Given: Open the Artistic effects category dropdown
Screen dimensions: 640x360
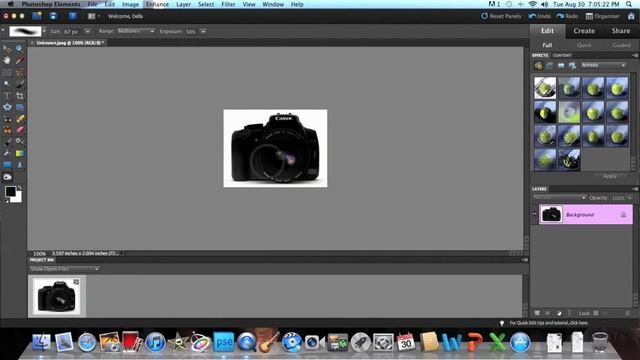Looking at the screenshot, I should 603,65.
